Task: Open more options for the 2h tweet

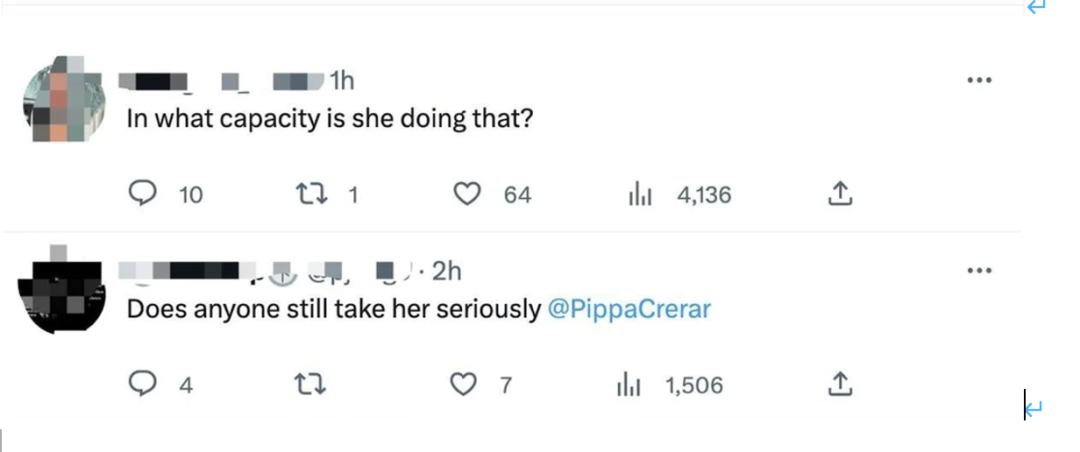Action: point(979,271)
